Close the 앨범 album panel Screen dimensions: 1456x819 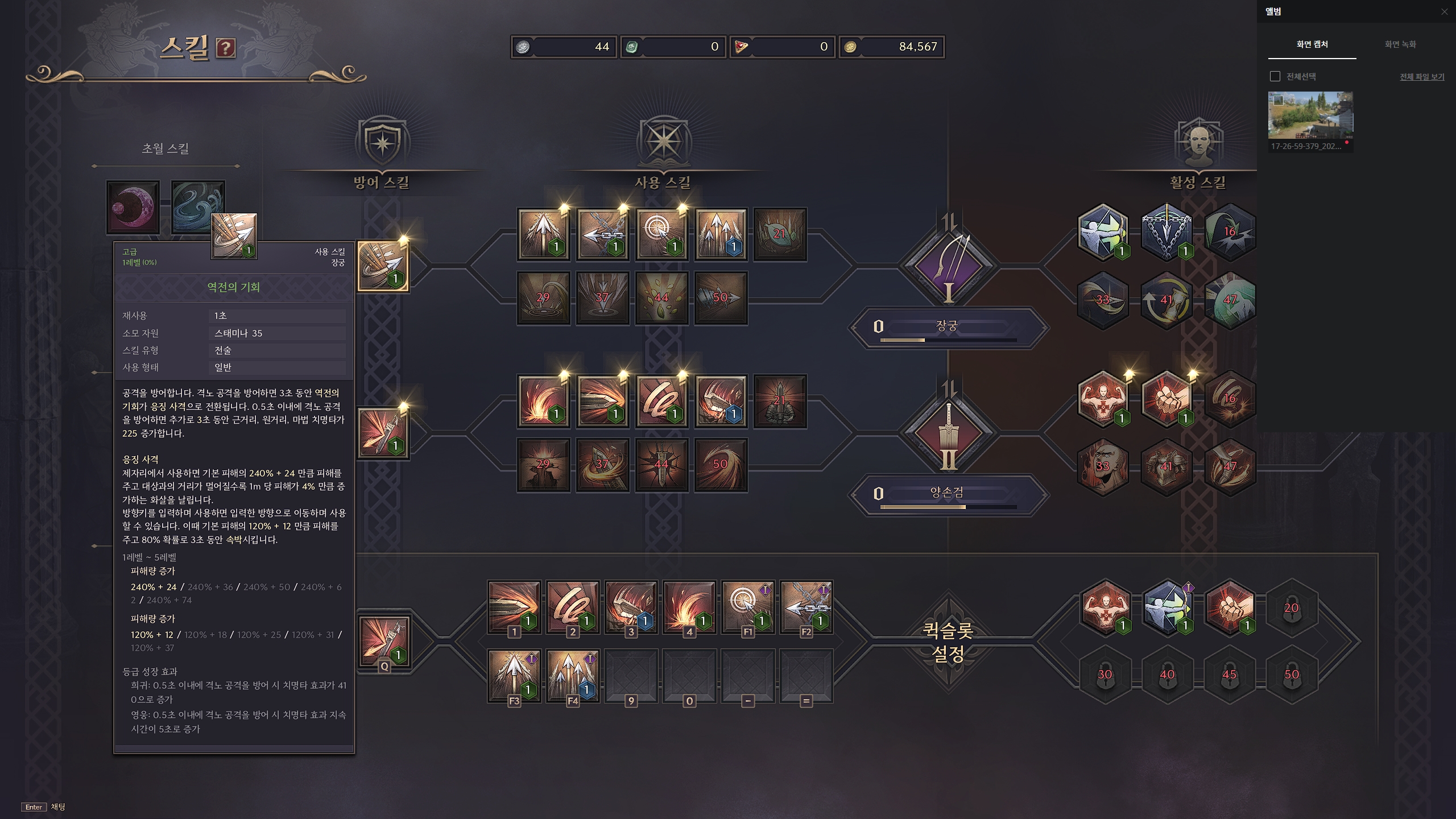1445,12
